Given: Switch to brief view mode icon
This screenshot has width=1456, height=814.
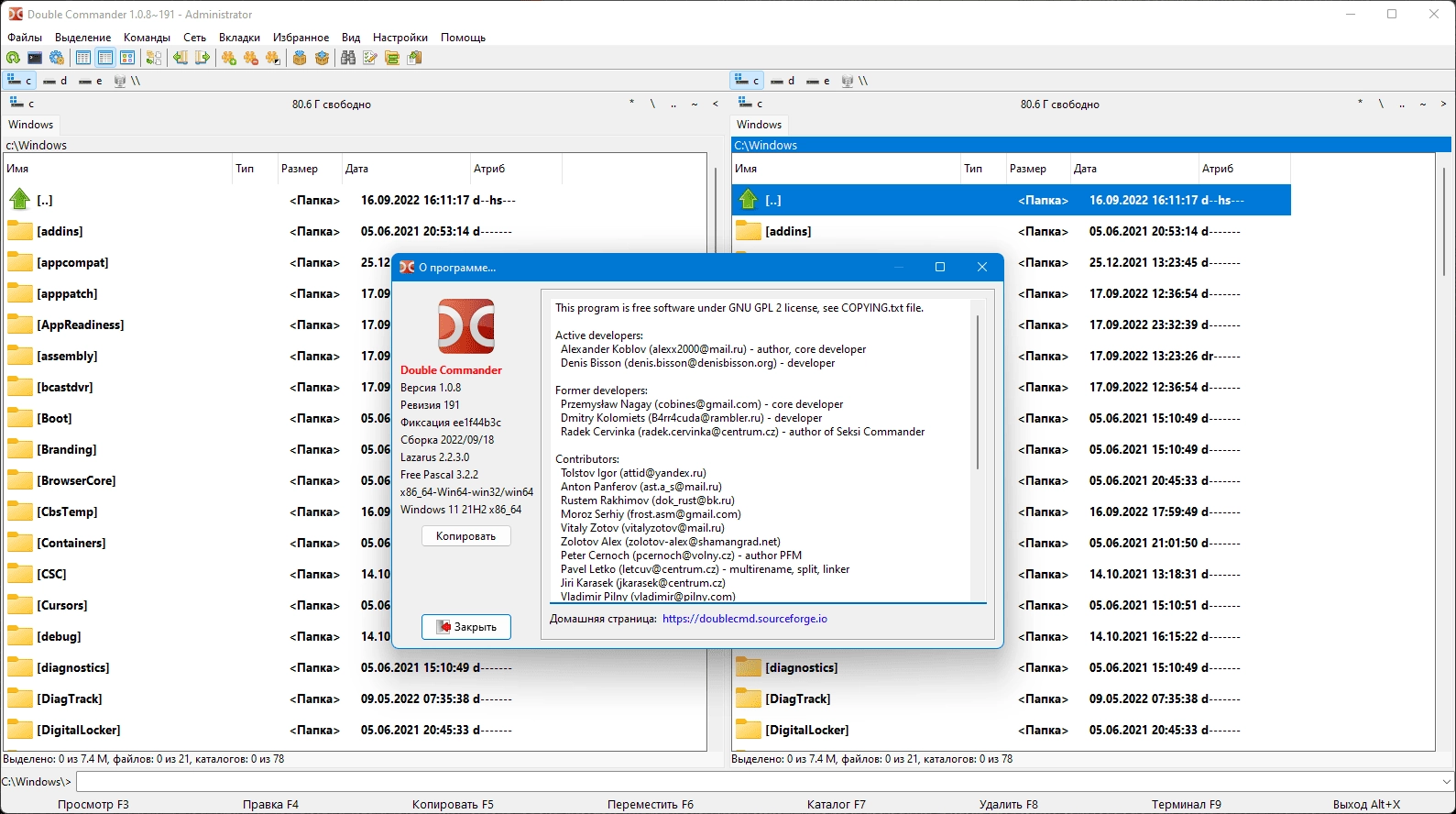Looking at the screenshot, I should pyautogui.click(x=83, y=58).
